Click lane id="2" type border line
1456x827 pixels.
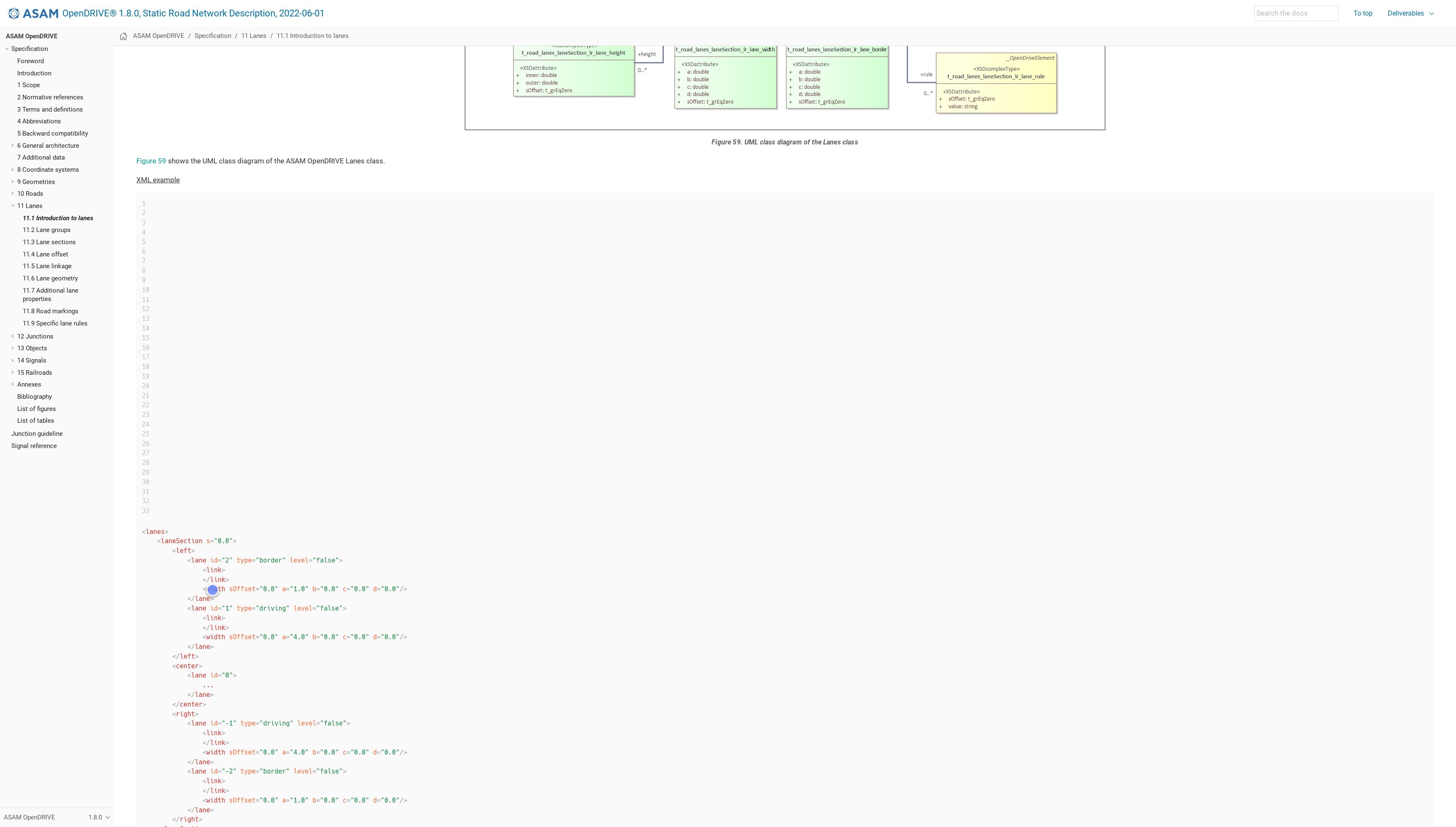tap(265, 560)
